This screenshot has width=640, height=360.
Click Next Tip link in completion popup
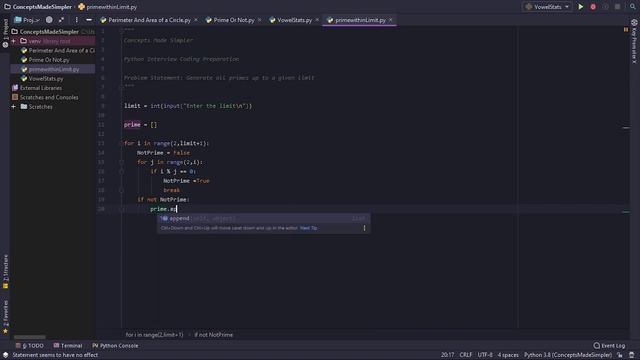point(308,228)
